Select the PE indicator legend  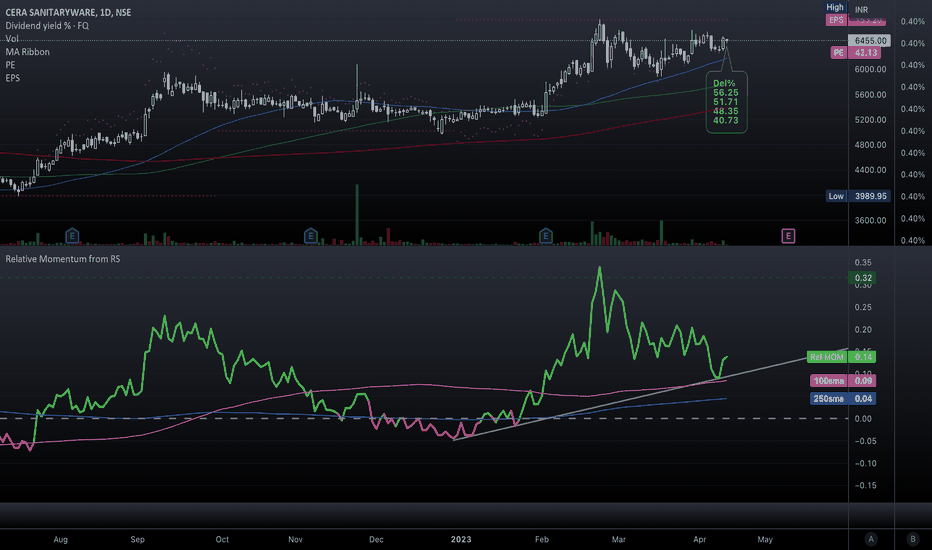(x=10, y=65)
